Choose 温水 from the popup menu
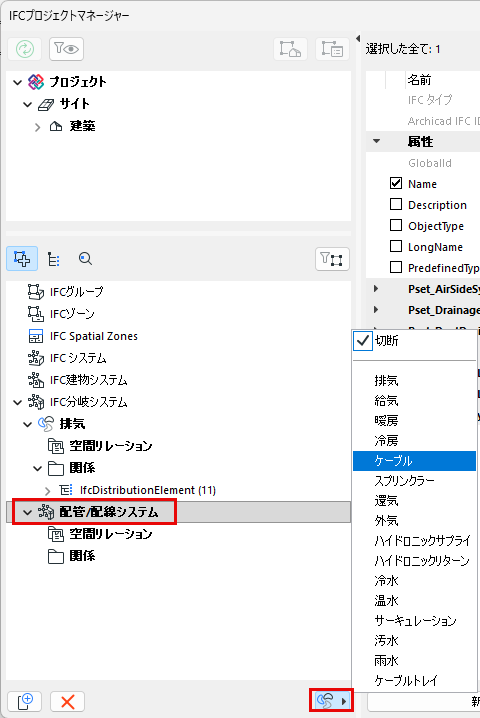This screenshot has height=718, width=480. coord(415,600)
